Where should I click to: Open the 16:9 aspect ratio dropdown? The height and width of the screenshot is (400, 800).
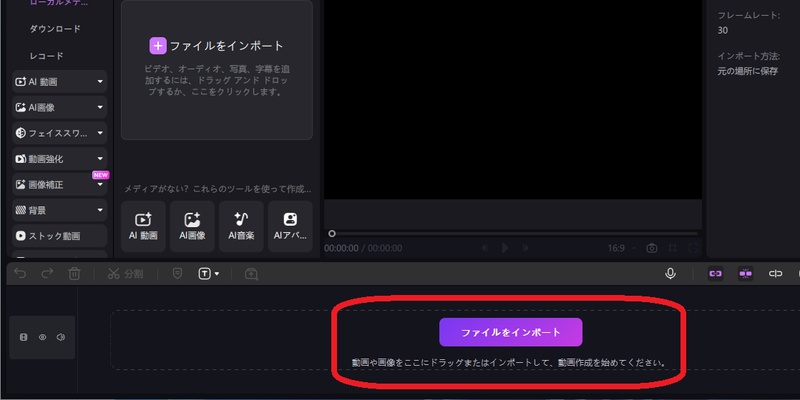(622, 248)
